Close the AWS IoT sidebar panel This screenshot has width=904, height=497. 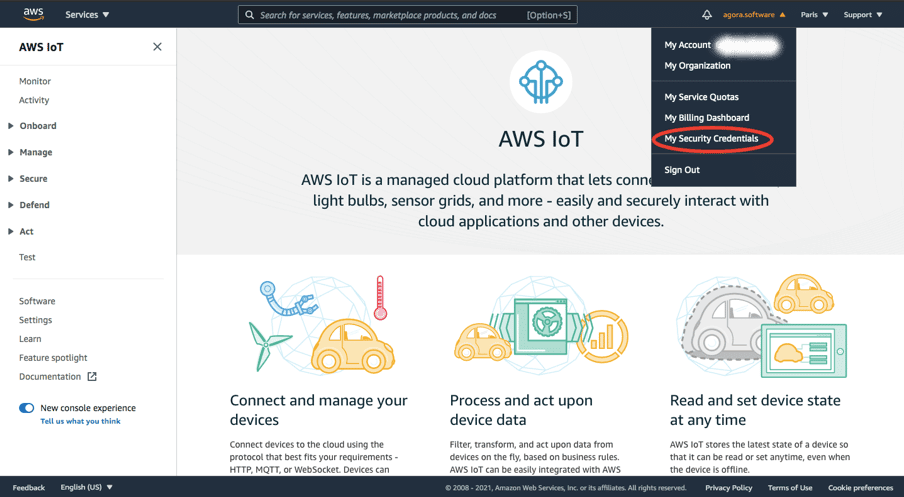(x=157, y=47)
